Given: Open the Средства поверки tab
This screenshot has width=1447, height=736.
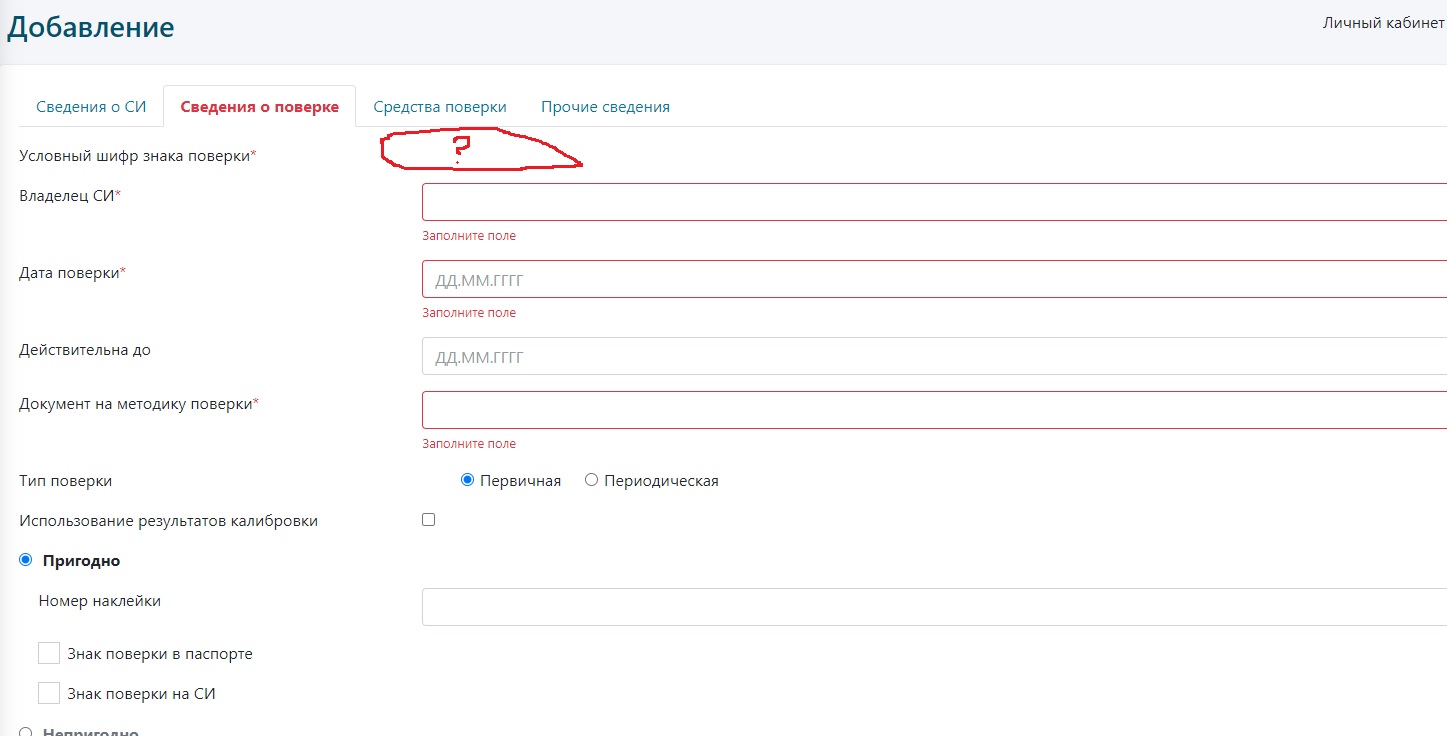Looking at the screenshot, I should pyautogui.click(x=440, y=107).
